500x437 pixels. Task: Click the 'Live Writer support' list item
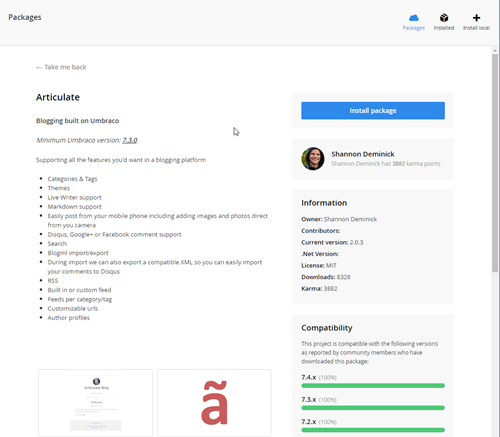coord(74,197)
